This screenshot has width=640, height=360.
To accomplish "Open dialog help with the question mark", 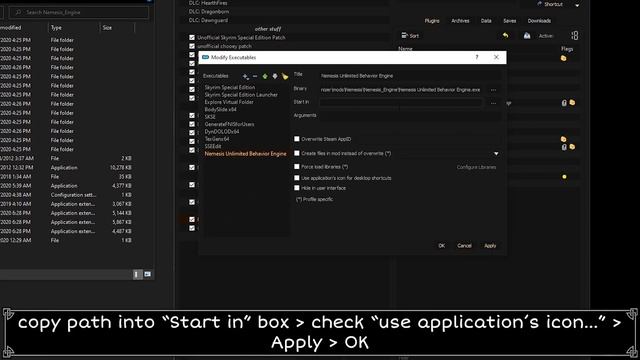I will pos(477,57).
